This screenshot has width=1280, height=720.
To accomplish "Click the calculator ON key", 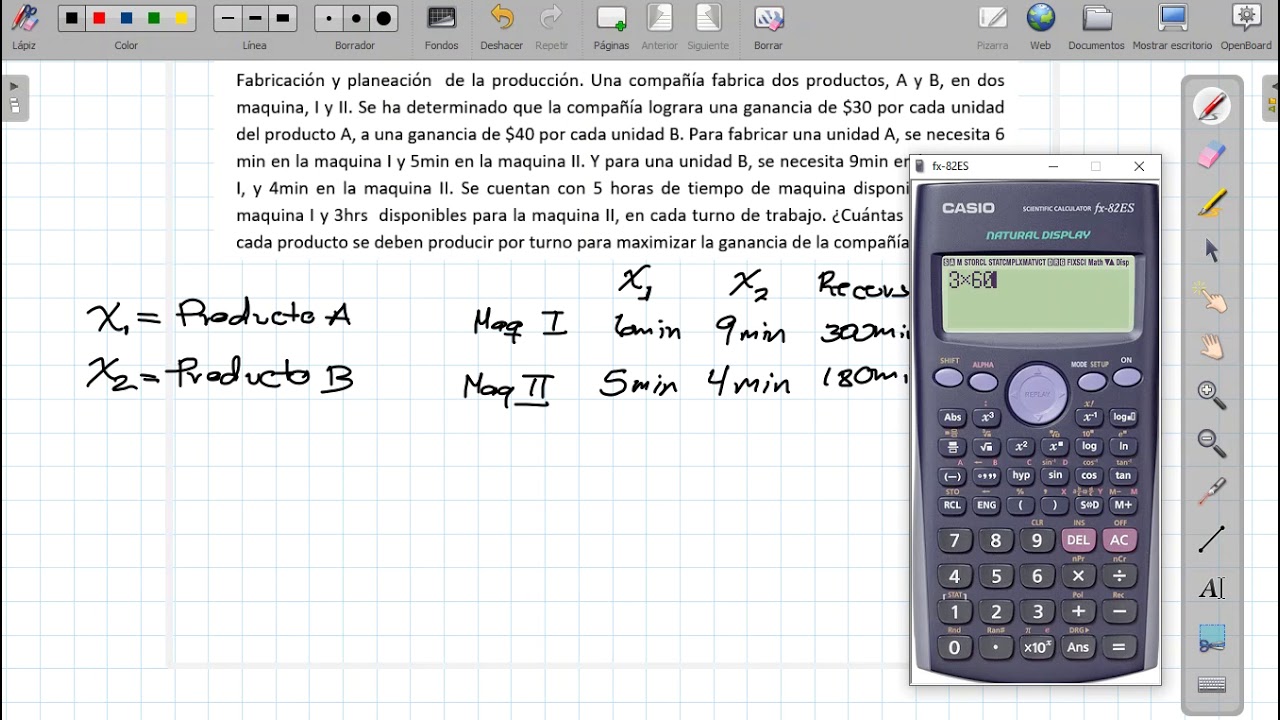I will [1127, 378].
